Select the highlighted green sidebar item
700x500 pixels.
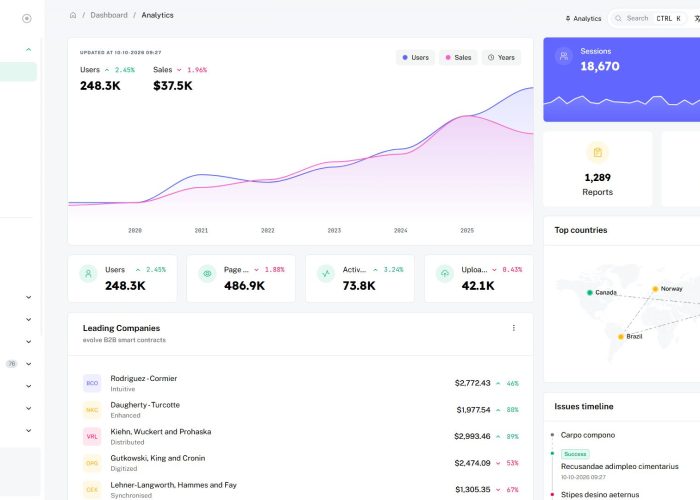(18, 72)
